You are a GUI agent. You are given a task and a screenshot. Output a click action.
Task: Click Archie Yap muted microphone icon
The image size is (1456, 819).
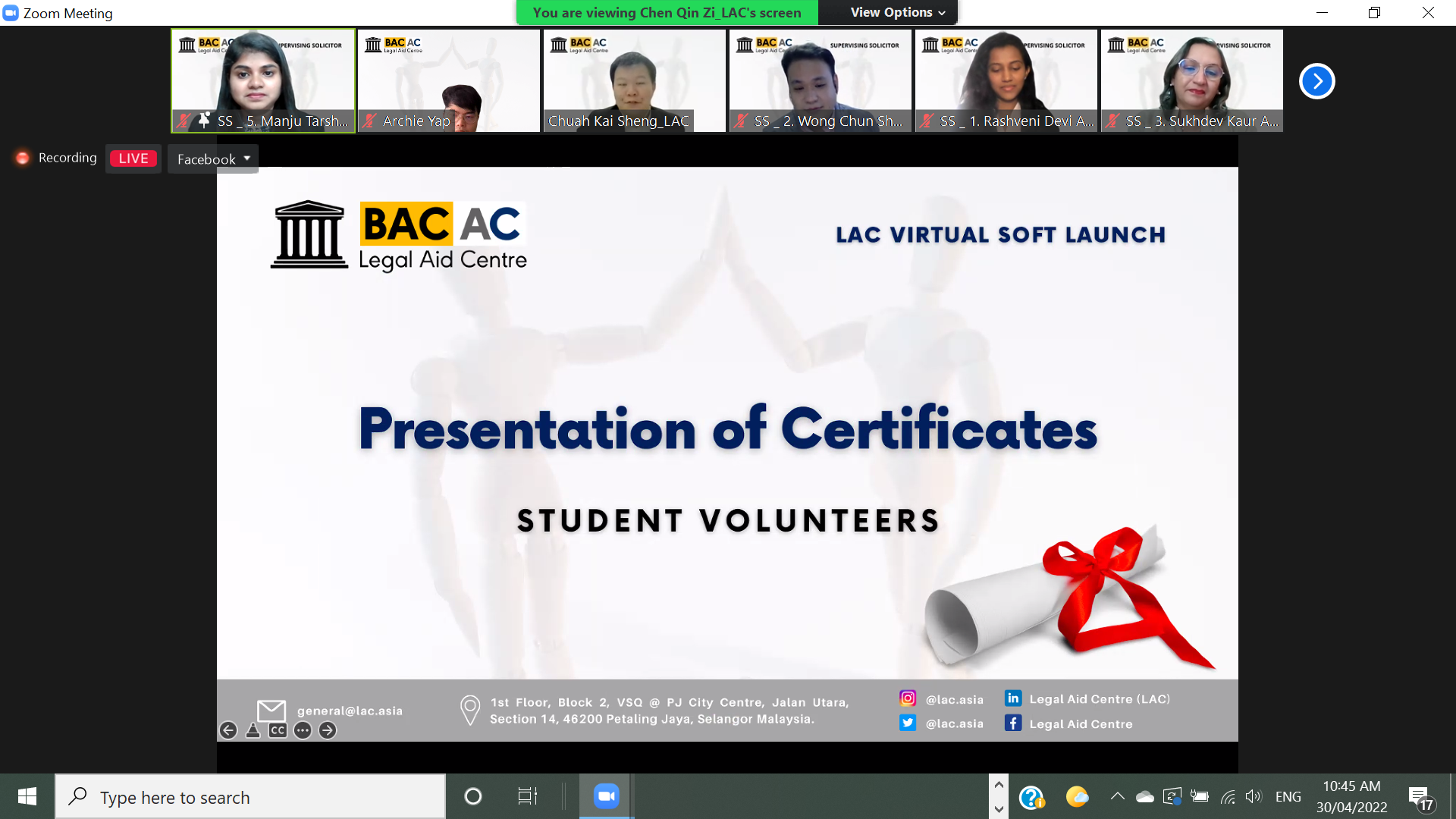tap(370, 121)
